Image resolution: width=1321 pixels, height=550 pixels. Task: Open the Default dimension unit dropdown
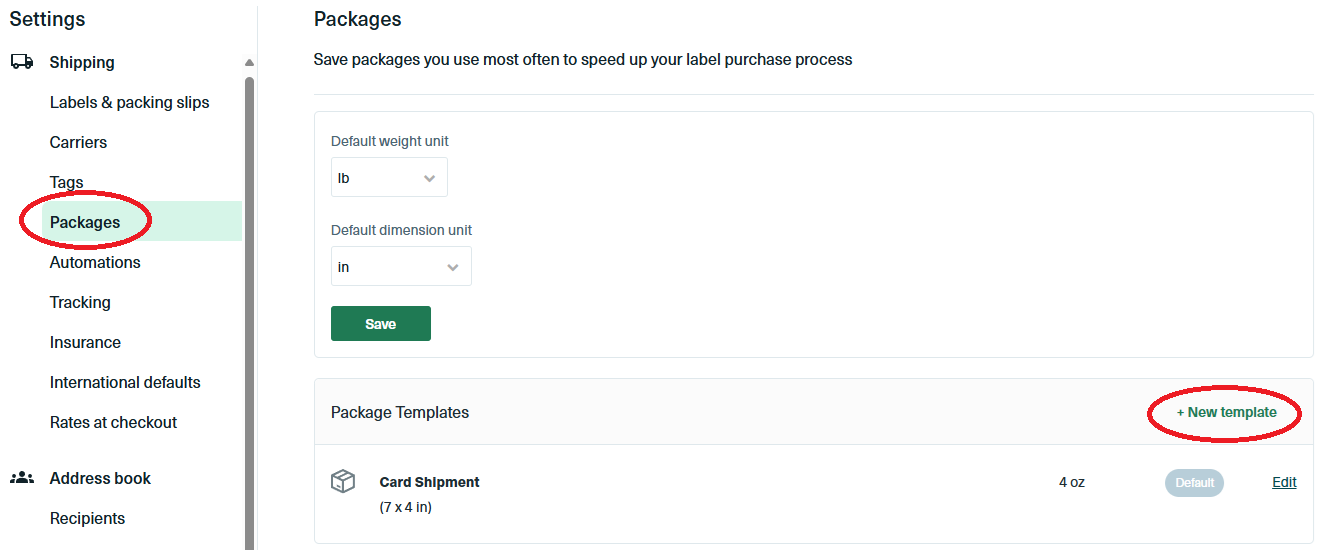pos(401,267)
